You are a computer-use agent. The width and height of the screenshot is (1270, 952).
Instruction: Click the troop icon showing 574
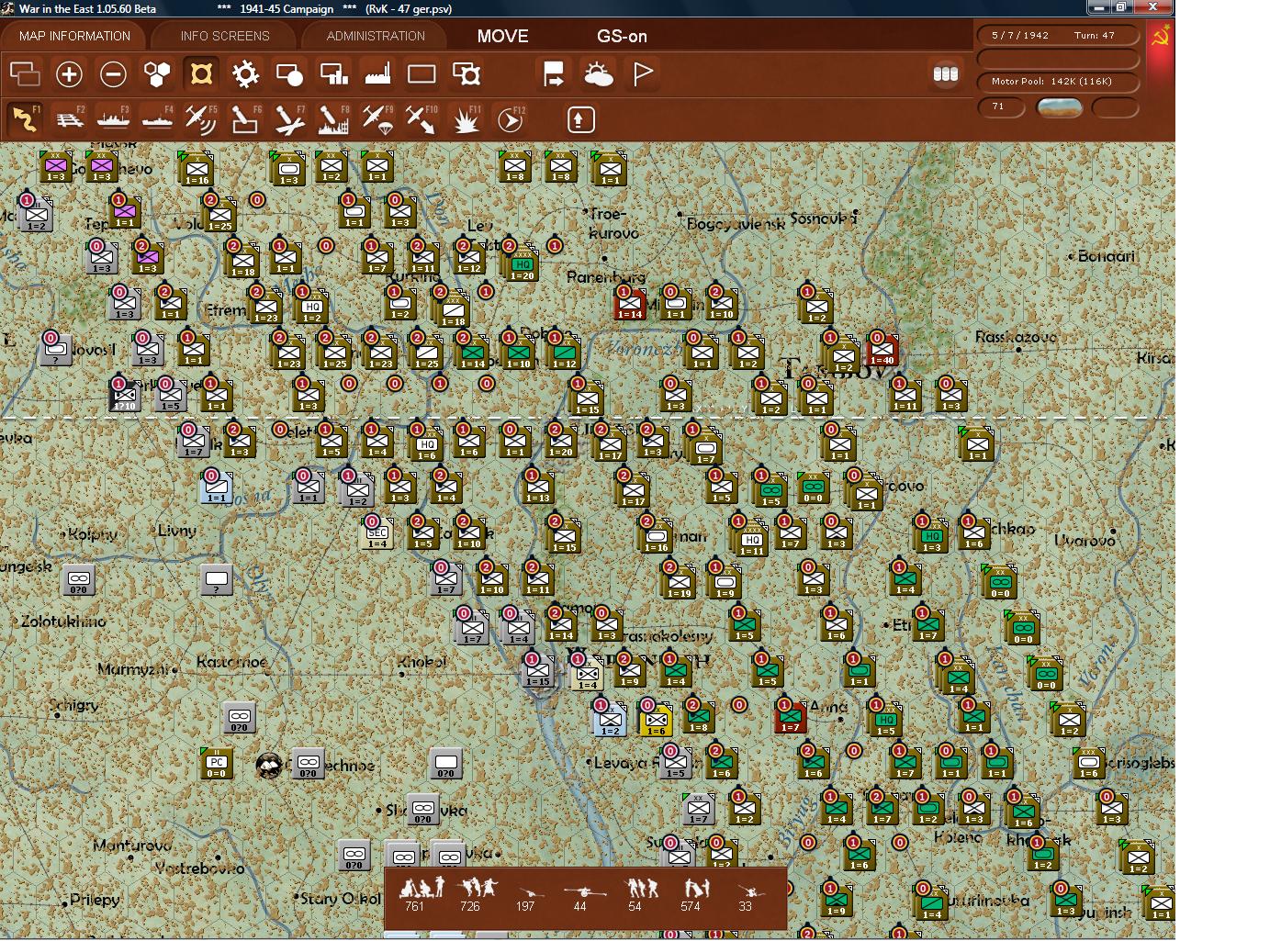[x=695, y=887]
